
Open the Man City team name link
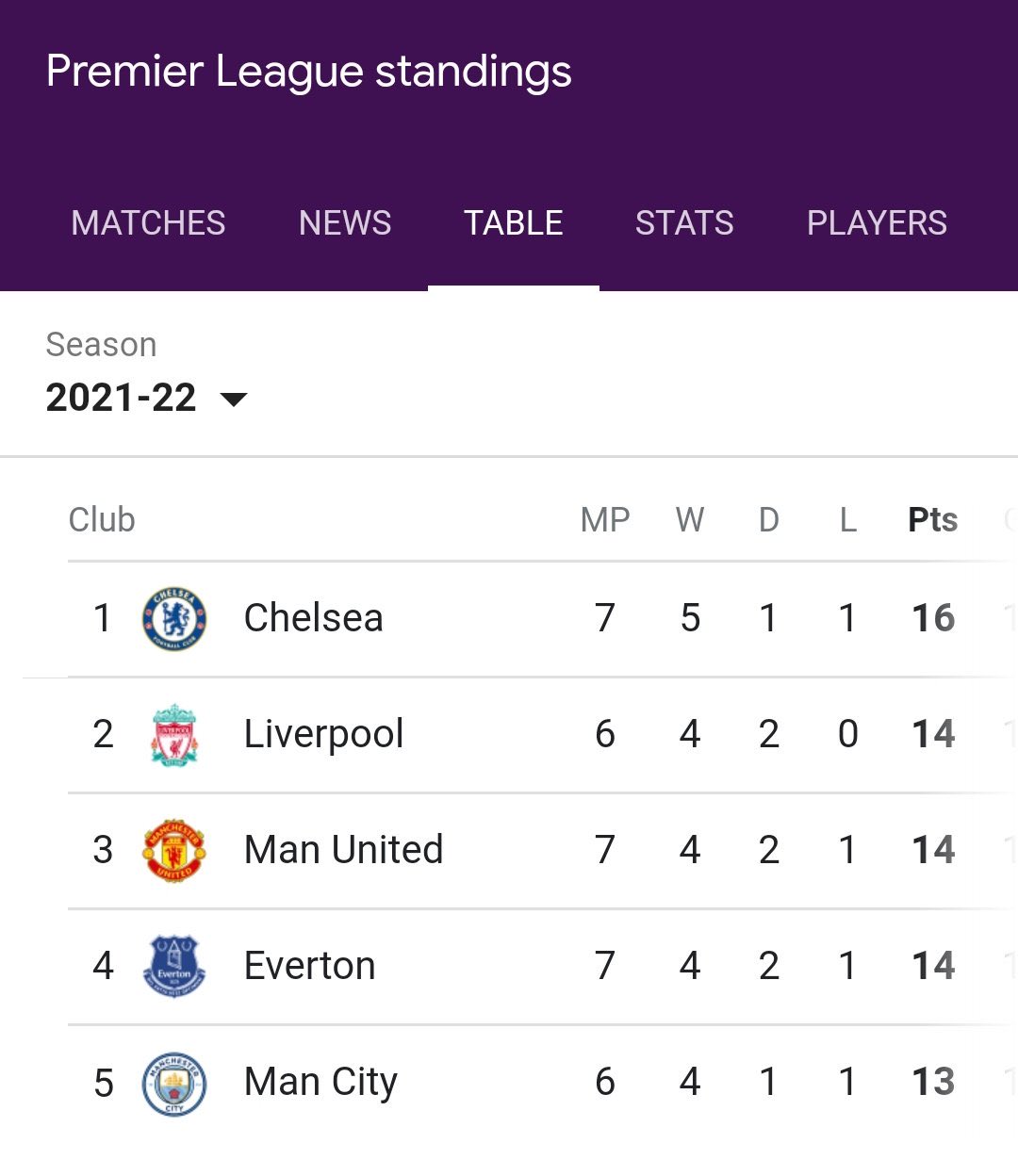tap(320, 1083)
